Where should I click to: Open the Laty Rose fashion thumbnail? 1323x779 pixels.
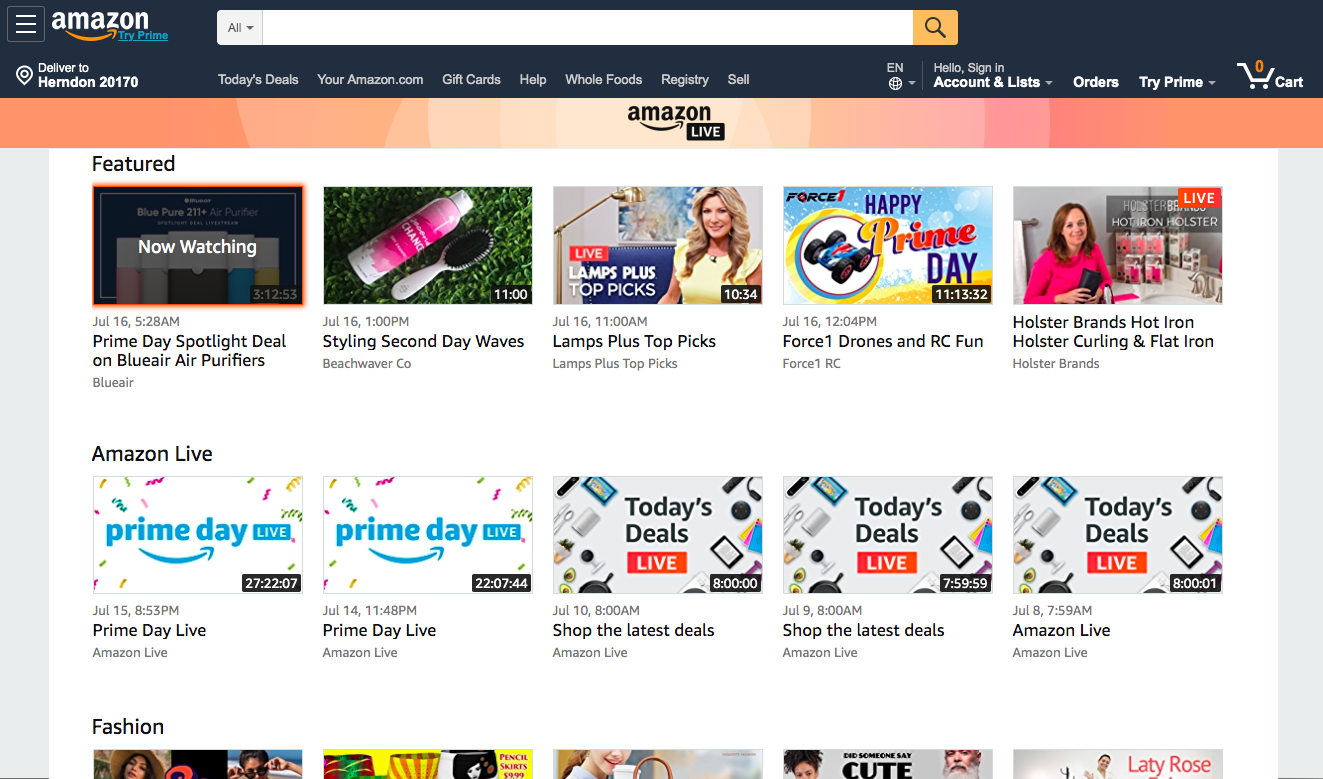(x=1118, y=764)
